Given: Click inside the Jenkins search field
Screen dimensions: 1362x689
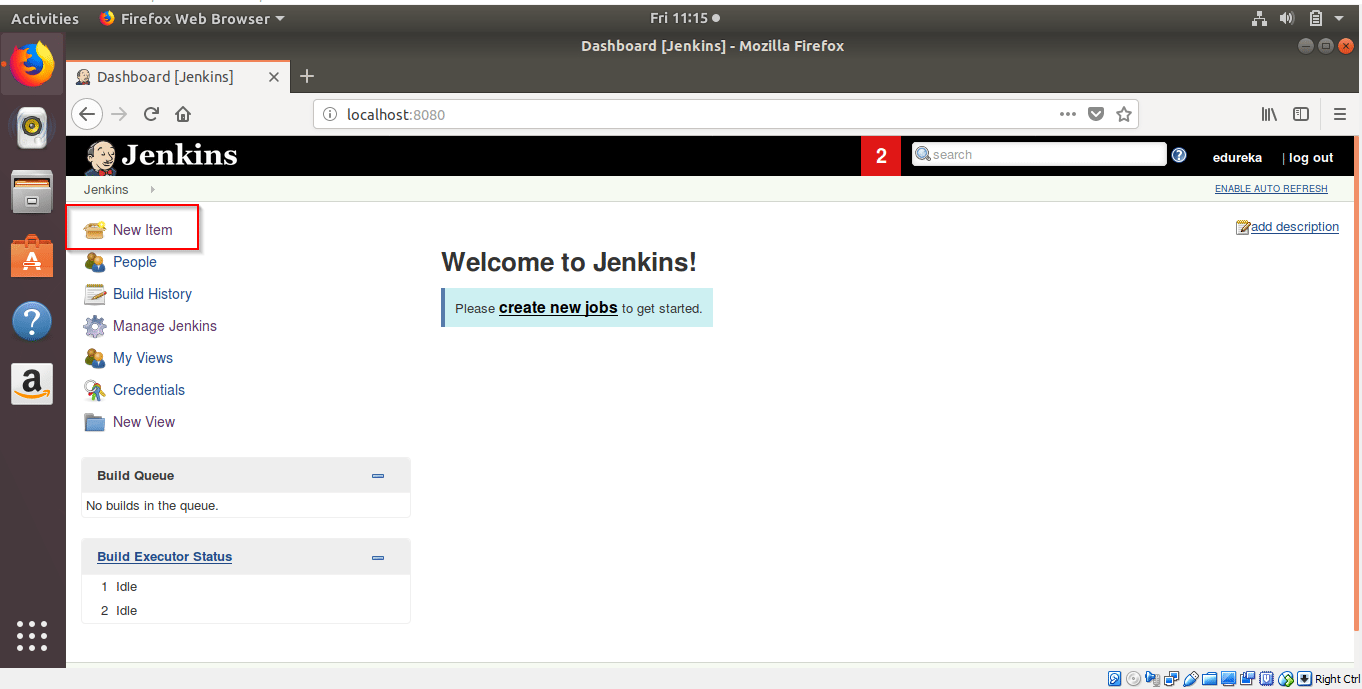Looking at the screenshot, I should pos(1037,154).
